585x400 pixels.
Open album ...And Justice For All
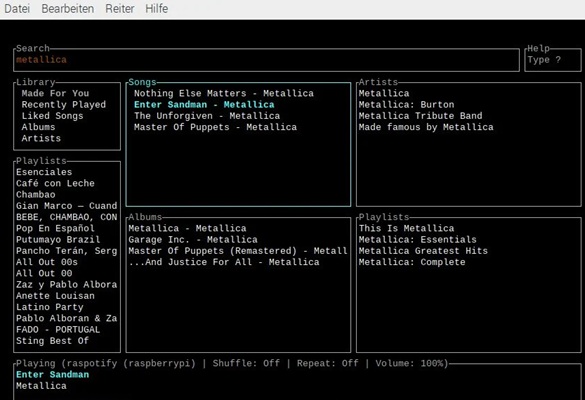click(224, 262)
